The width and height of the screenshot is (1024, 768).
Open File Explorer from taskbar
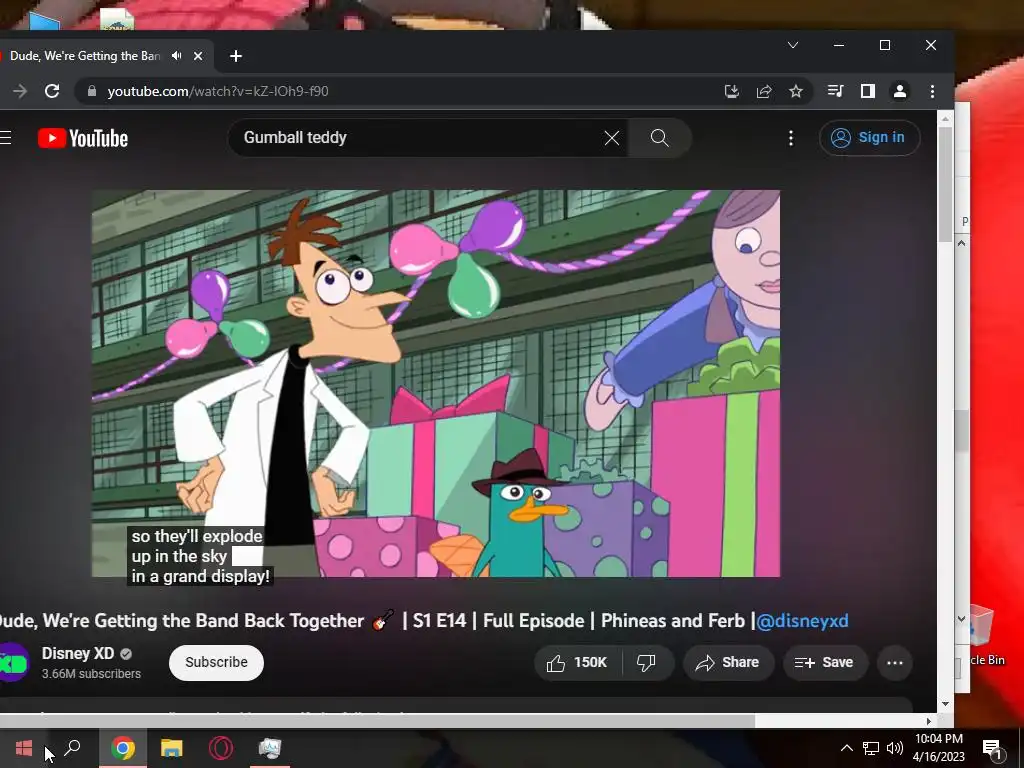(172, 748)
